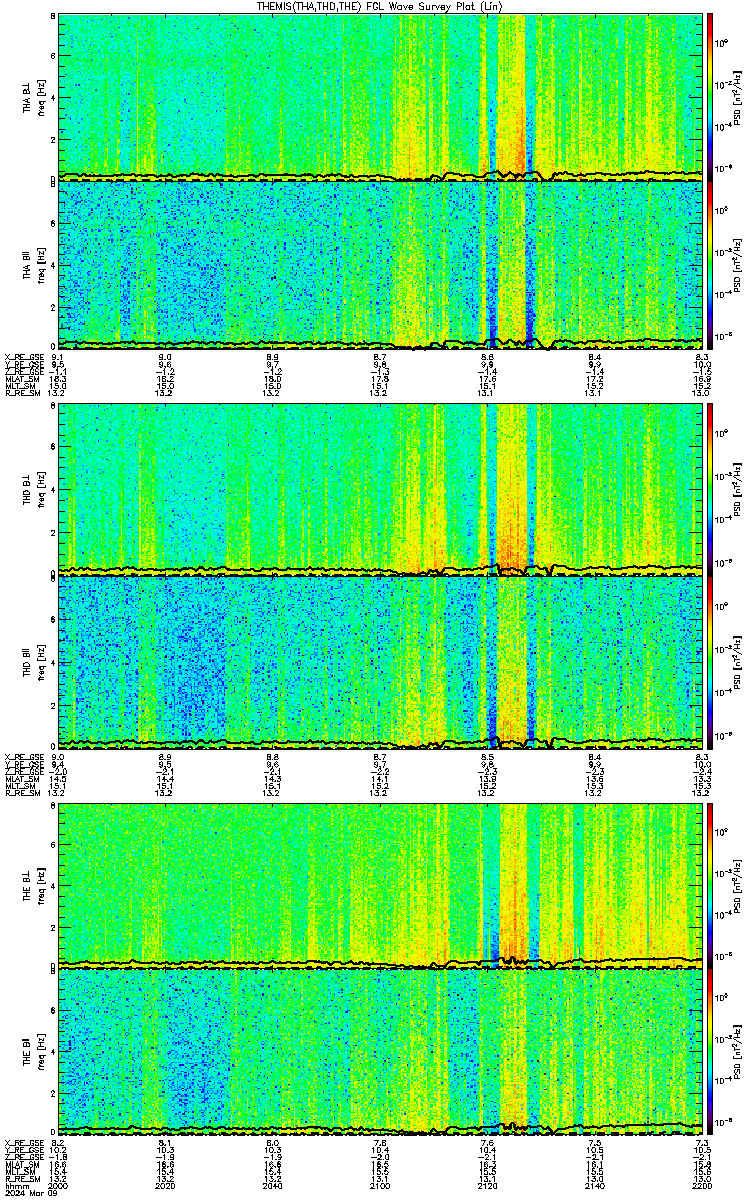Click the 2140 time tick label
The image size is (750, 1200).
click(595, 1186)
